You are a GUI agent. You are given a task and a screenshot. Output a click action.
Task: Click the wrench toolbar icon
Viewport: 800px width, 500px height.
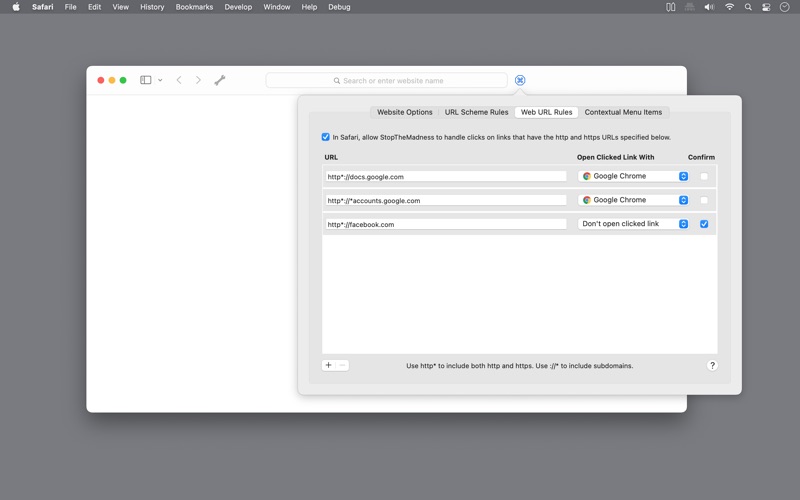220,80
